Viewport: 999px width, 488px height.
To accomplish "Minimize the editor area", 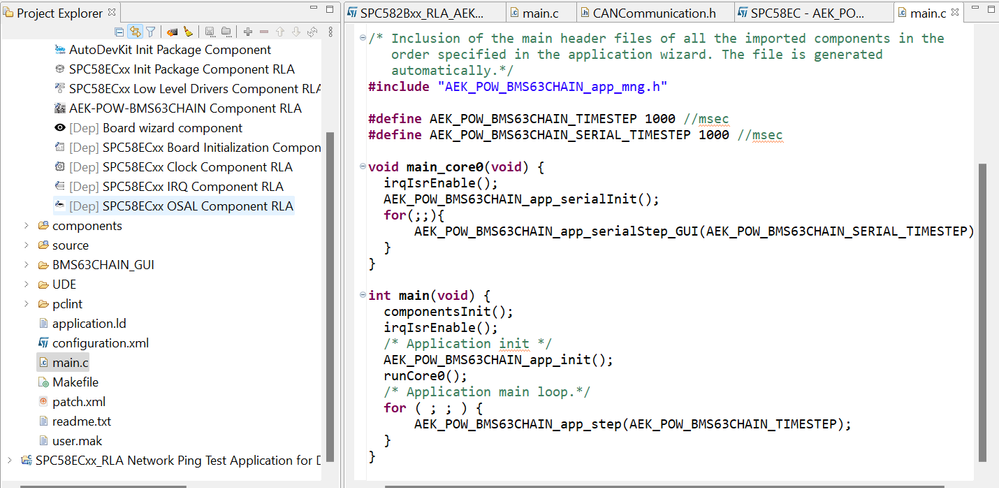I will pyautogui.click(x=974, y=9).
